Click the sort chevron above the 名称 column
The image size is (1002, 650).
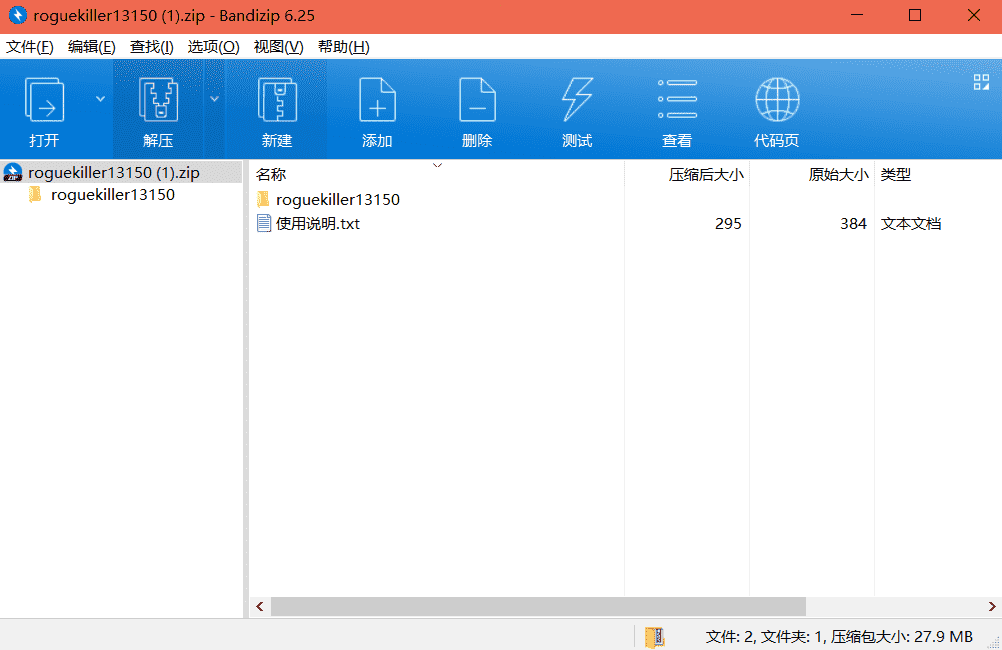tap(437, 166)
